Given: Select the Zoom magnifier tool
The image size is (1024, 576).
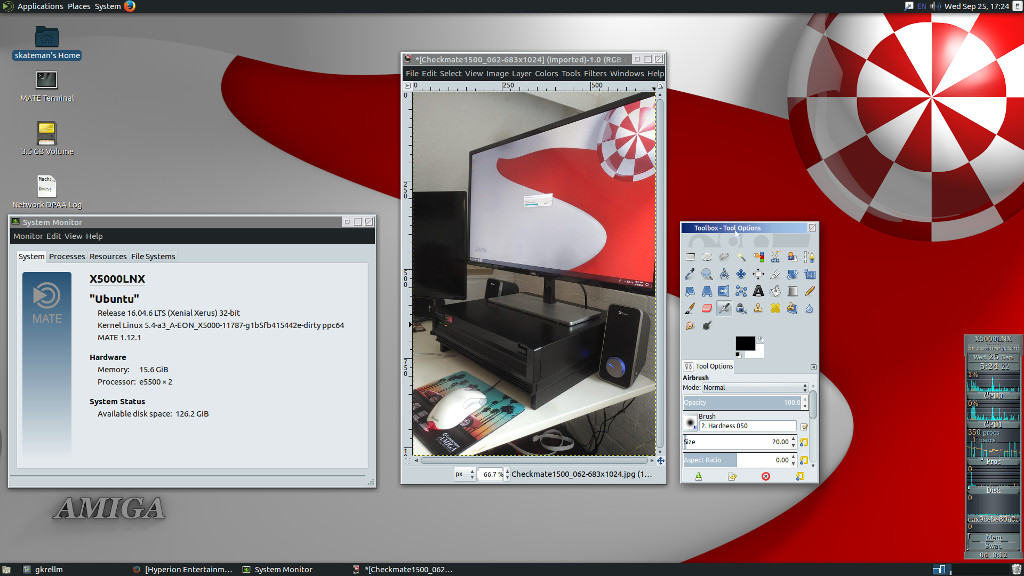Looking at the screenshot, I should 707,274.
